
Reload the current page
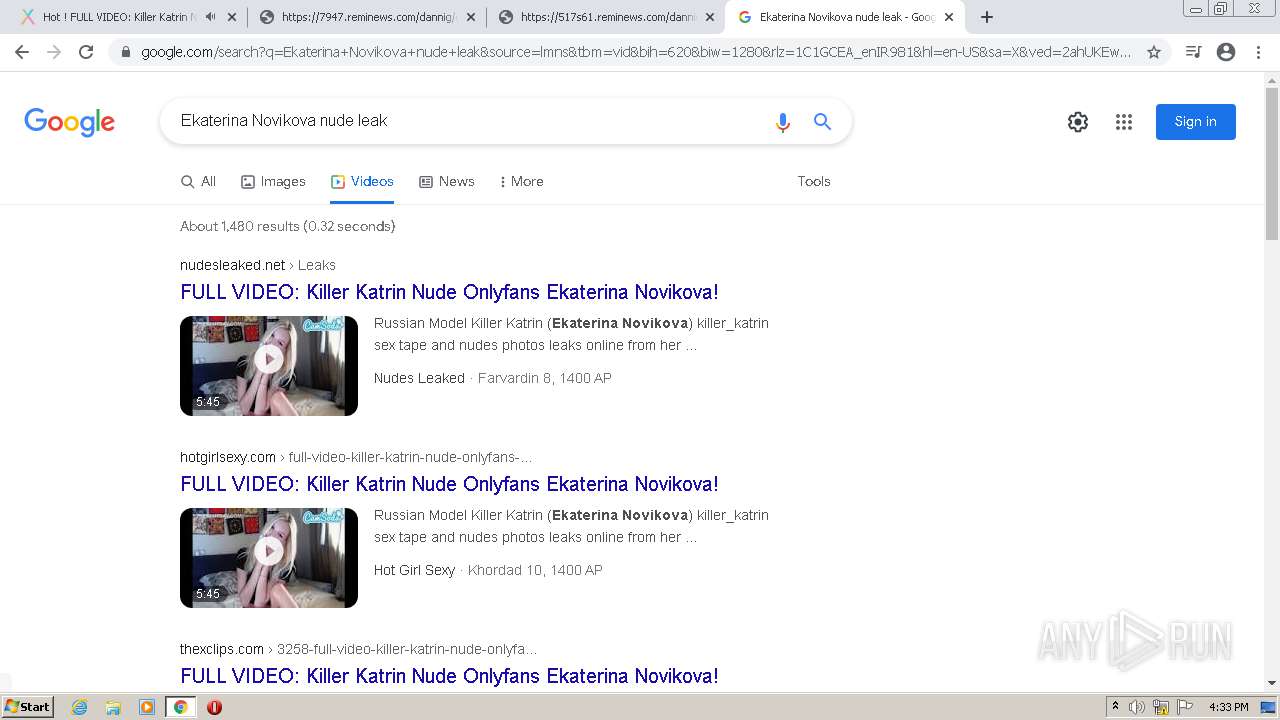coord(86,52)
